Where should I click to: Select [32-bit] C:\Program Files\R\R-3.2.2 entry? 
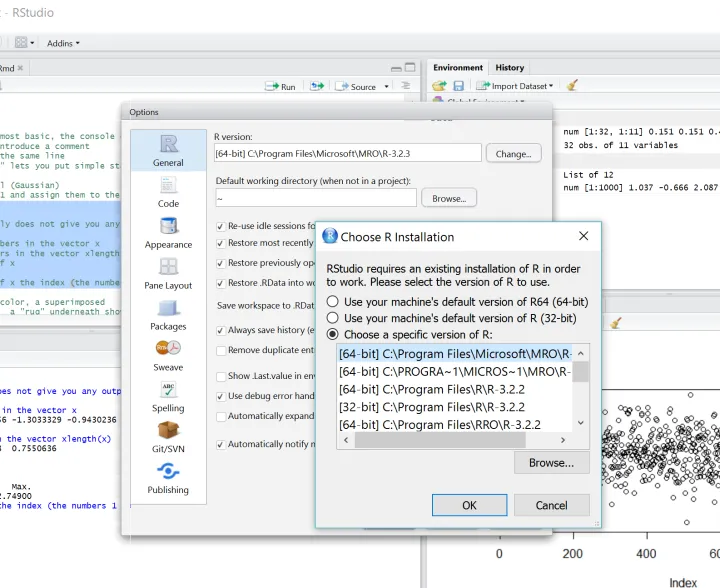455,407
